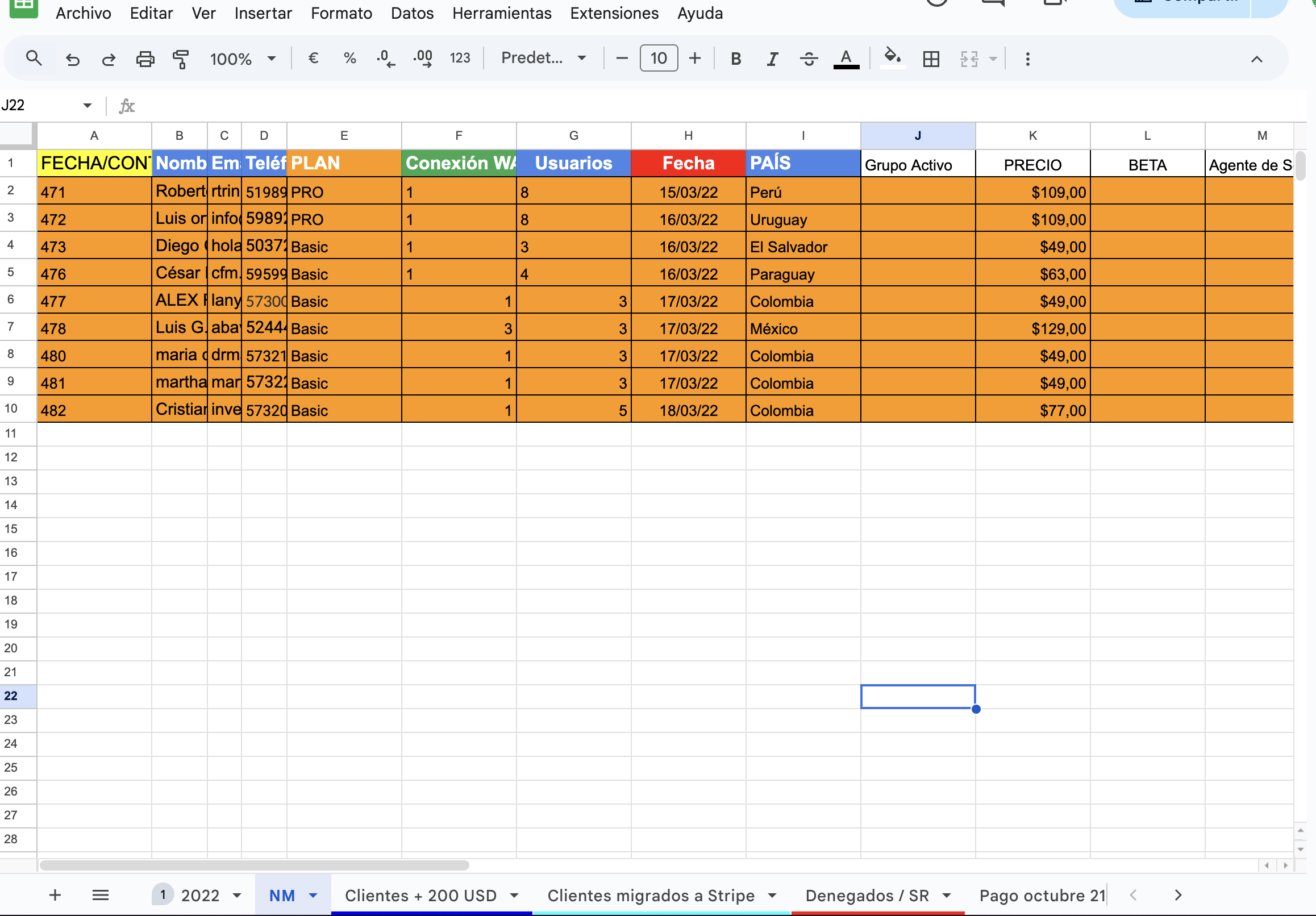This screenshot has width=1316, height=916.
Task: Open the Datos menu
Action: pyautogui.click(x=411, y=13)
